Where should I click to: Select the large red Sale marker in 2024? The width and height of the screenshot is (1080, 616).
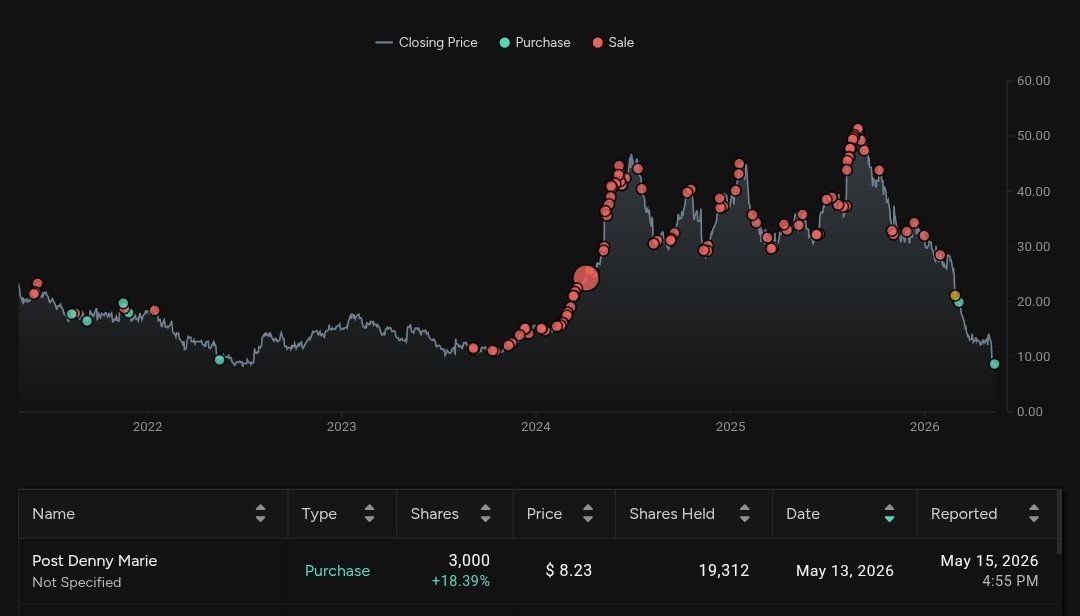tap(586, 278)
